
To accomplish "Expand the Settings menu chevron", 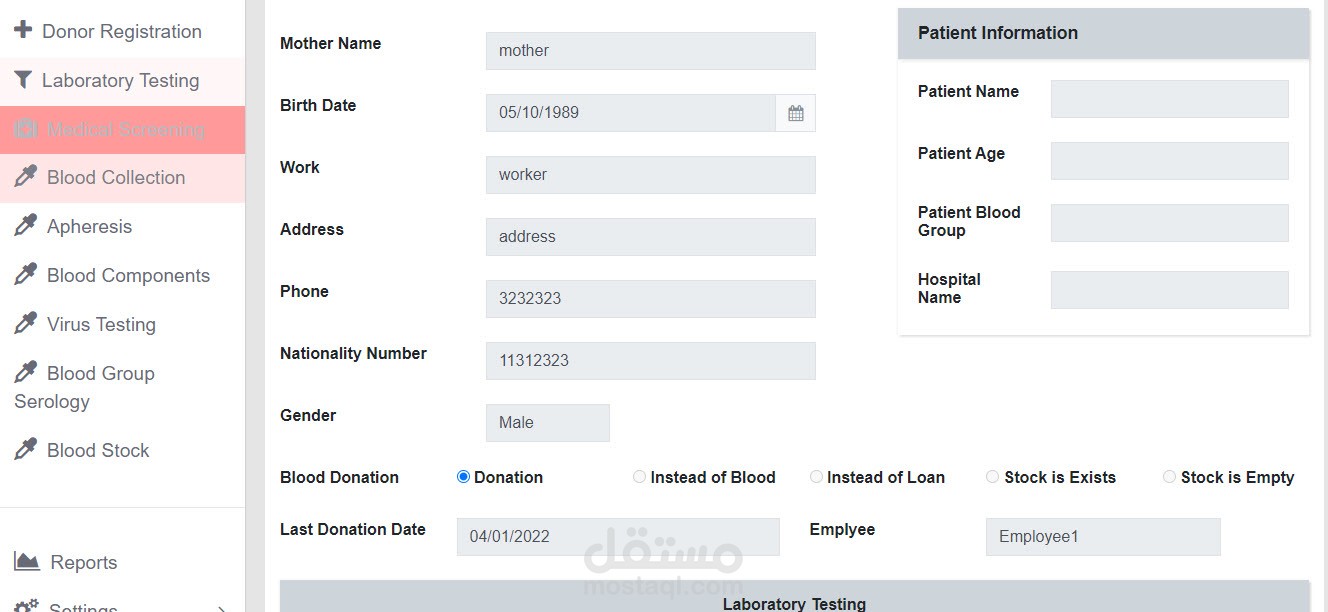I will coord(221,606).
